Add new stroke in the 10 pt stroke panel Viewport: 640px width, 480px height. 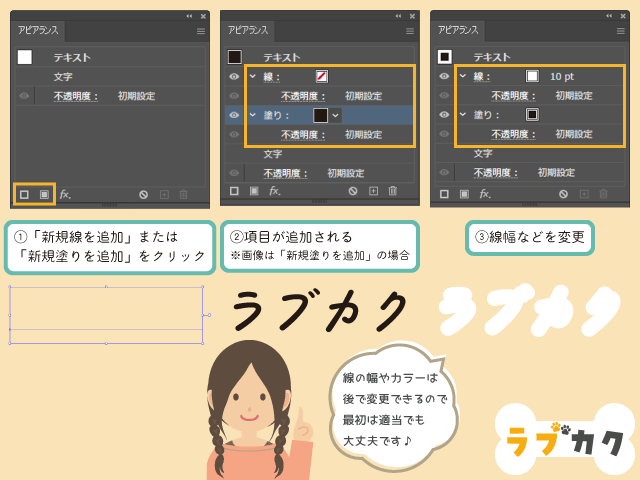point(444,194)
